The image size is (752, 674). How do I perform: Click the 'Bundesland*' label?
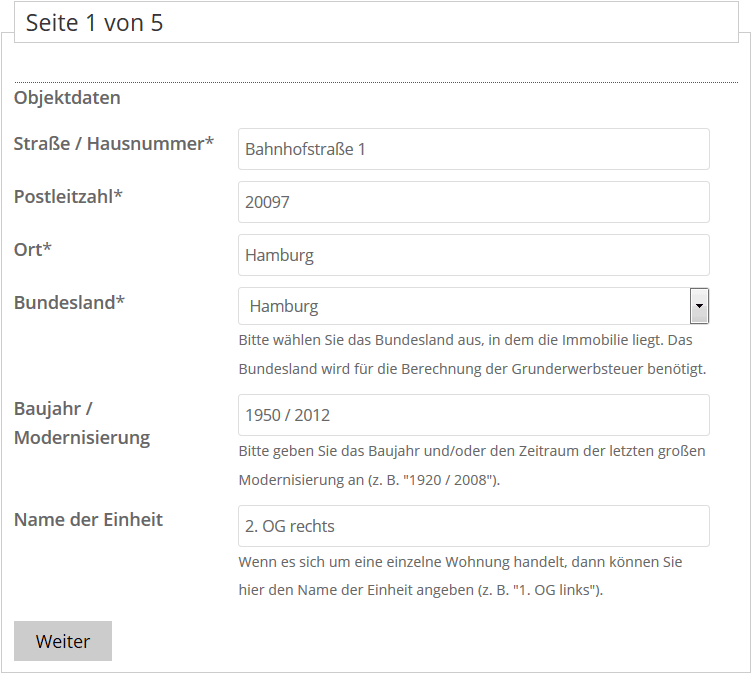tap(69, 303)
